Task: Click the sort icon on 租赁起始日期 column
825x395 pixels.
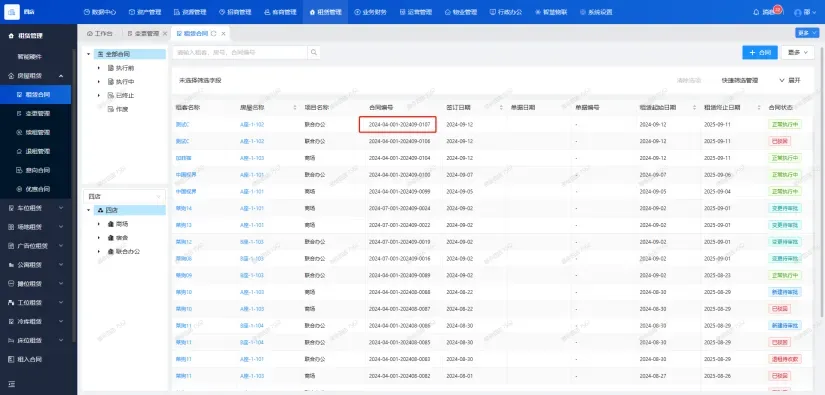Action: coord(695,107)
